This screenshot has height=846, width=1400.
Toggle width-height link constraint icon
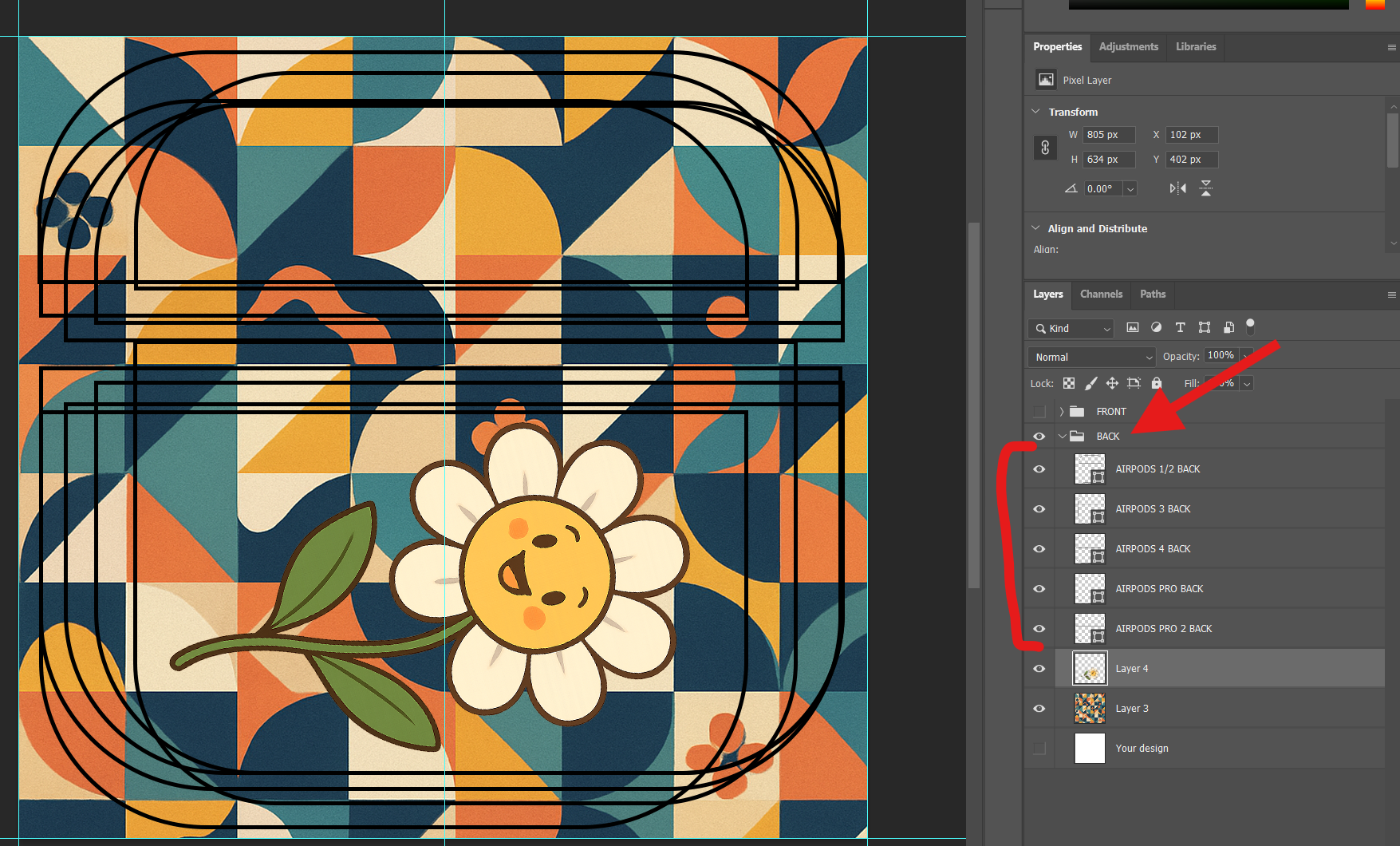(x=1045, y=148)
